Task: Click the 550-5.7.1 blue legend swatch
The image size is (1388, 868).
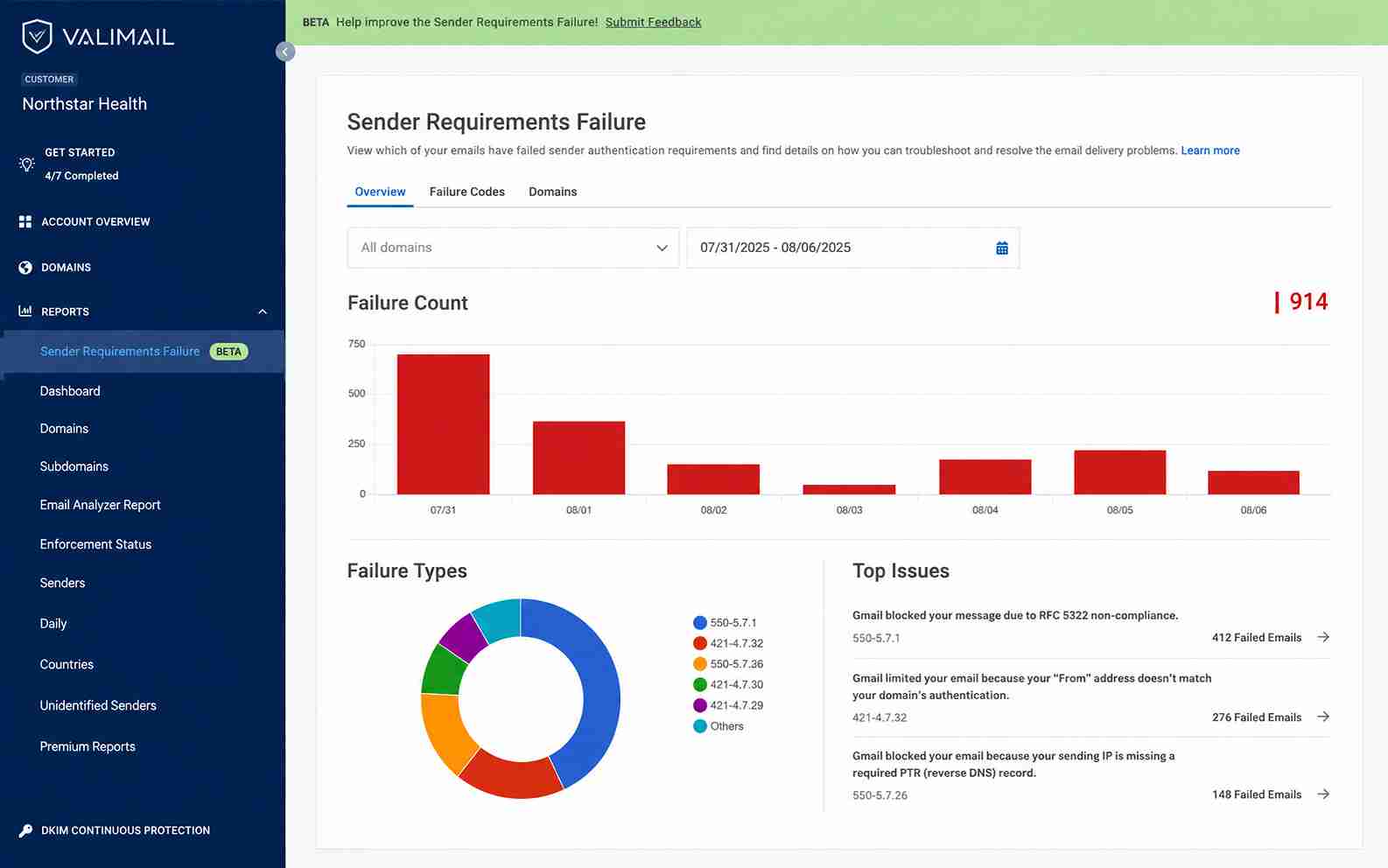Action: tap(700, 623)
